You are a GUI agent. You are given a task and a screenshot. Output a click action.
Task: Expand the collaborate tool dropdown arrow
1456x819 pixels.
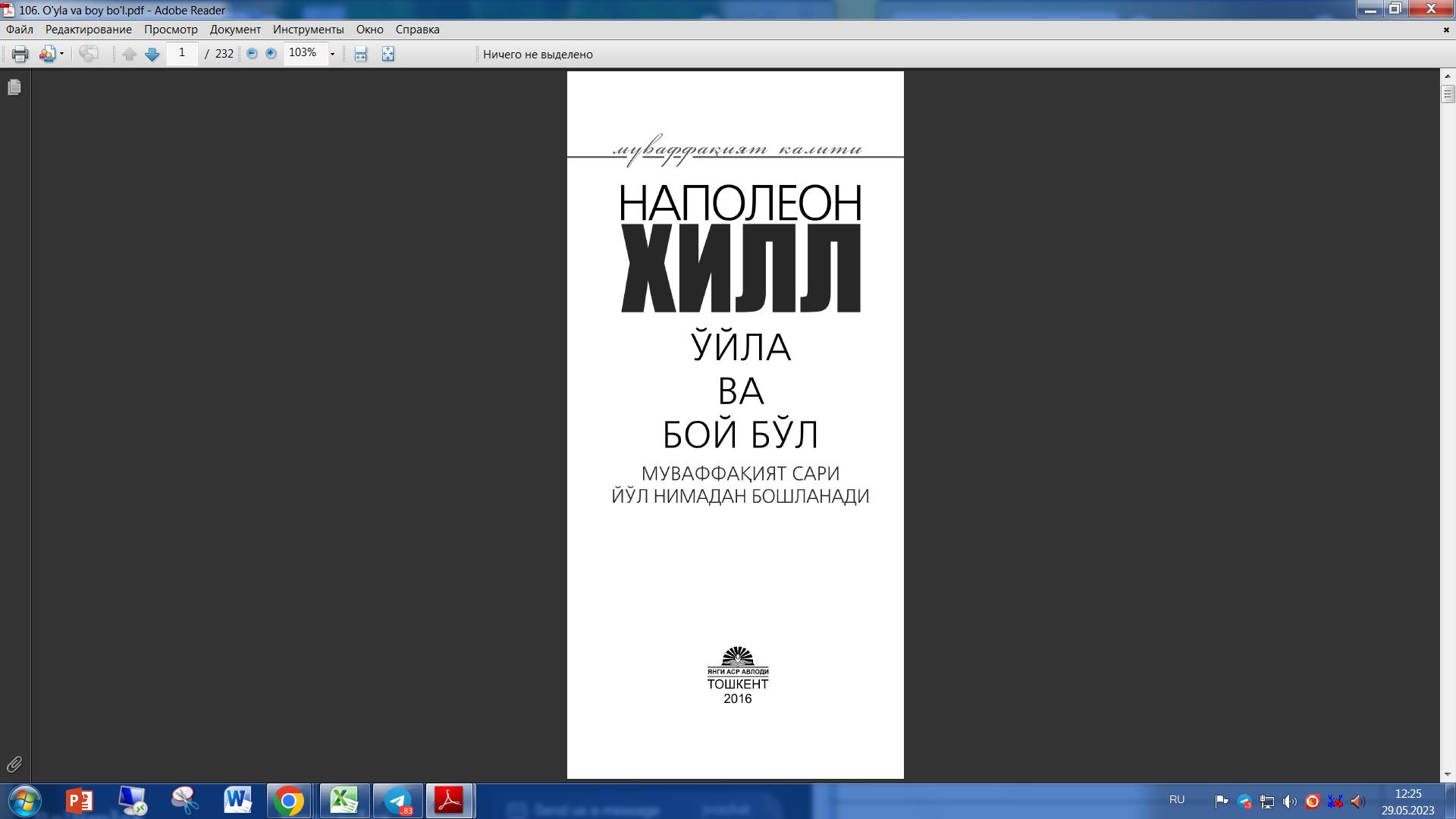click(x=61, y=54)
